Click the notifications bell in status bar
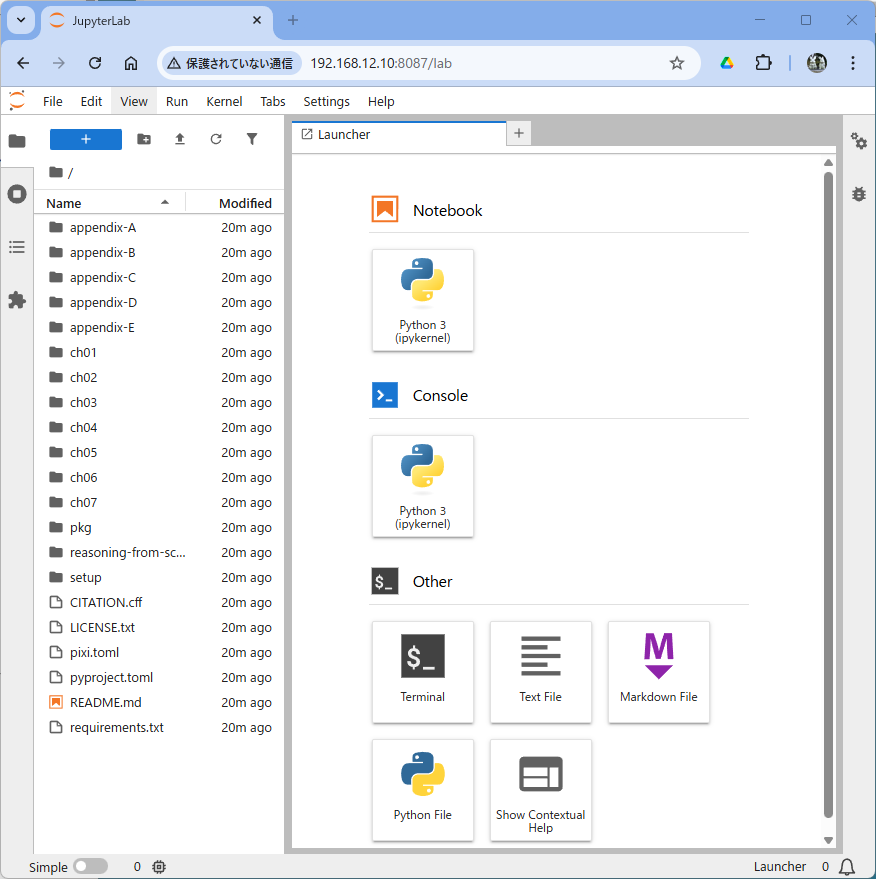The width and height of the screenshot is (876, 879). [847, 866]
